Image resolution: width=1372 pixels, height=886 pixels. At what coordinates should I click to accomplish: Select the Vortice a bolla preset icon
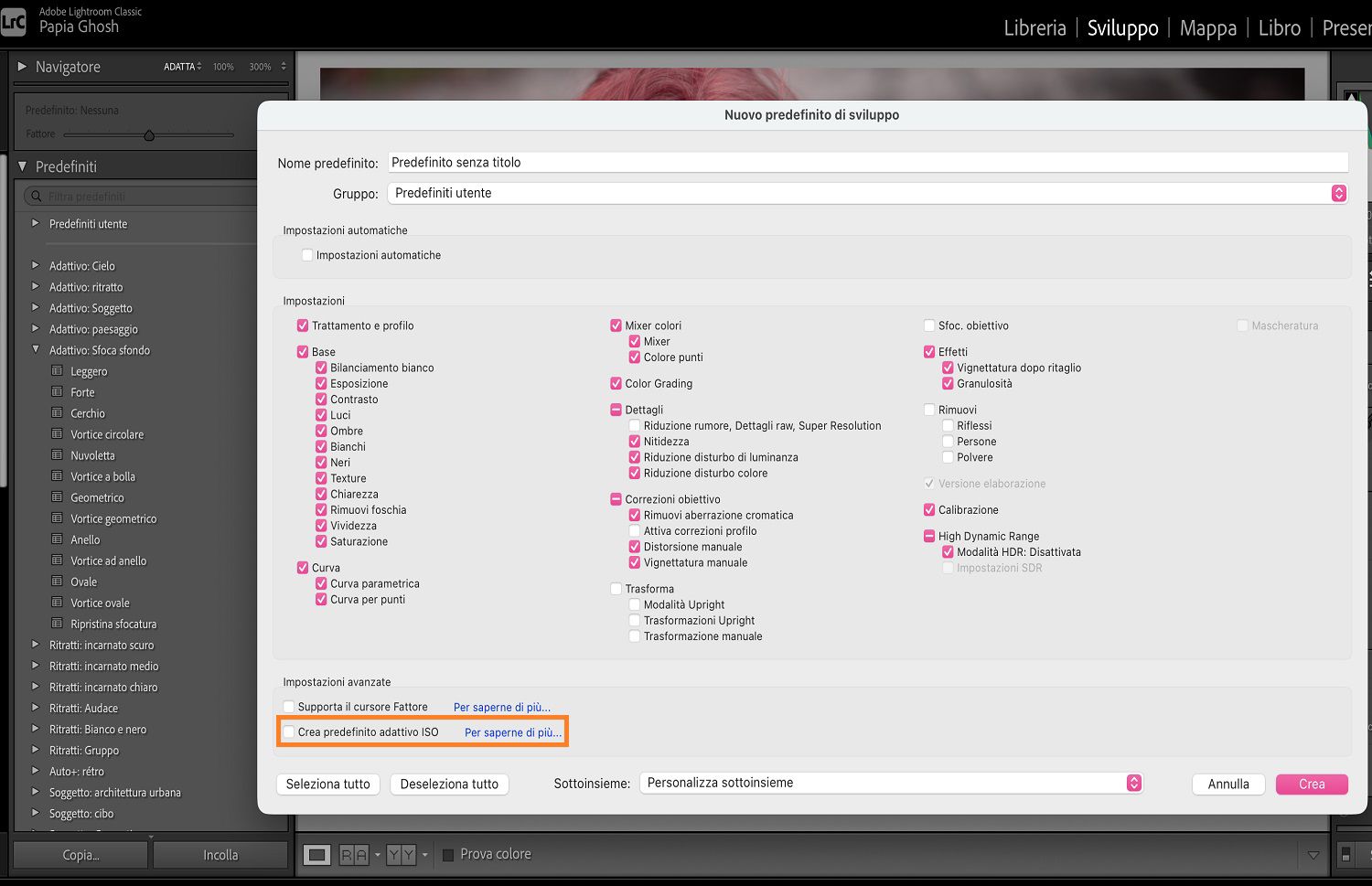(x=57, y=476)
